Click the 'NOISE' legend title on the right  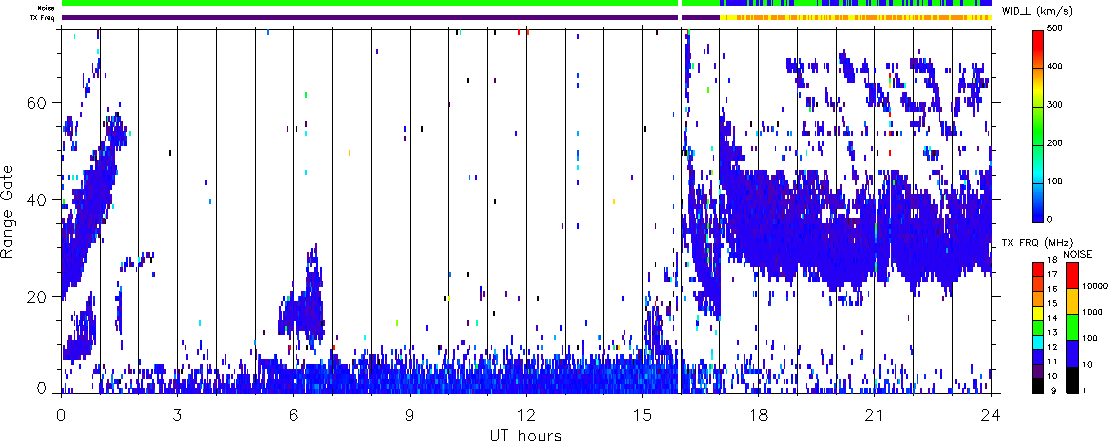[1076, 252]
